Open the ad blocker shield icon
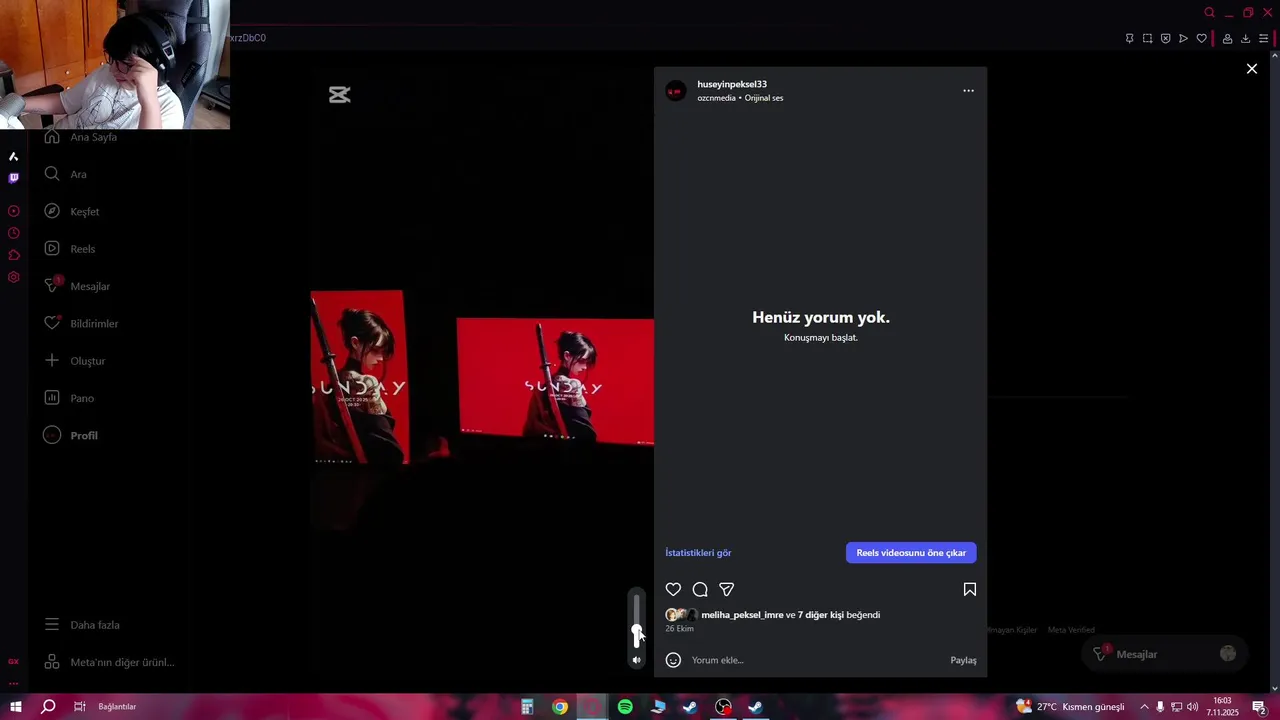Image resolution: width=1280 pixels, height=720 pixels. [x=1165, y=39]
